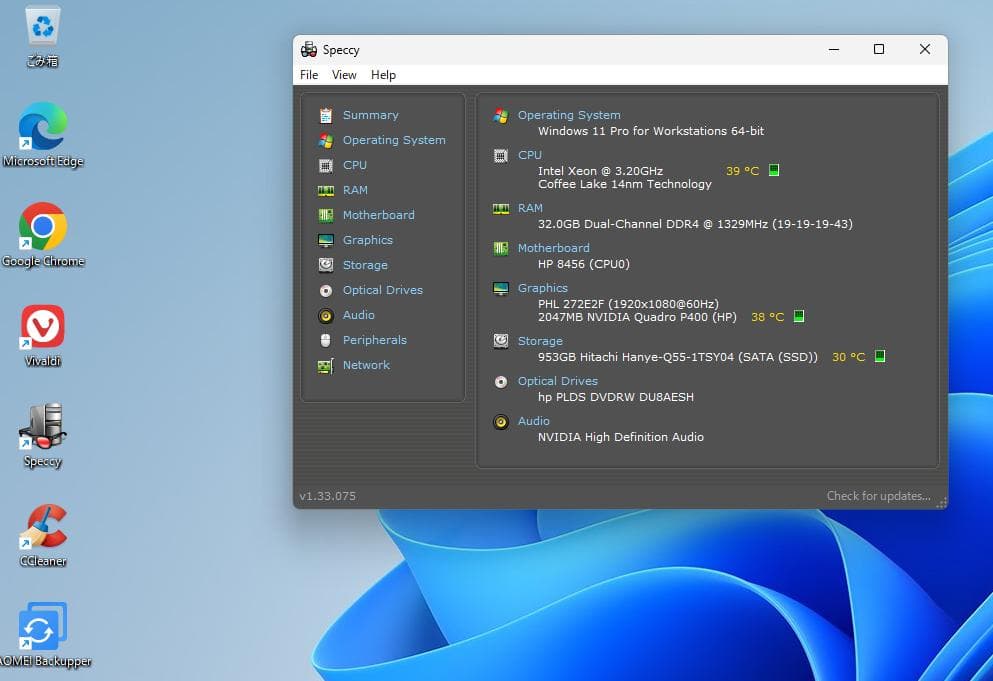Click the green storage temperature indicator
This screenshot has height=681, width=993.
coord(880,357)
